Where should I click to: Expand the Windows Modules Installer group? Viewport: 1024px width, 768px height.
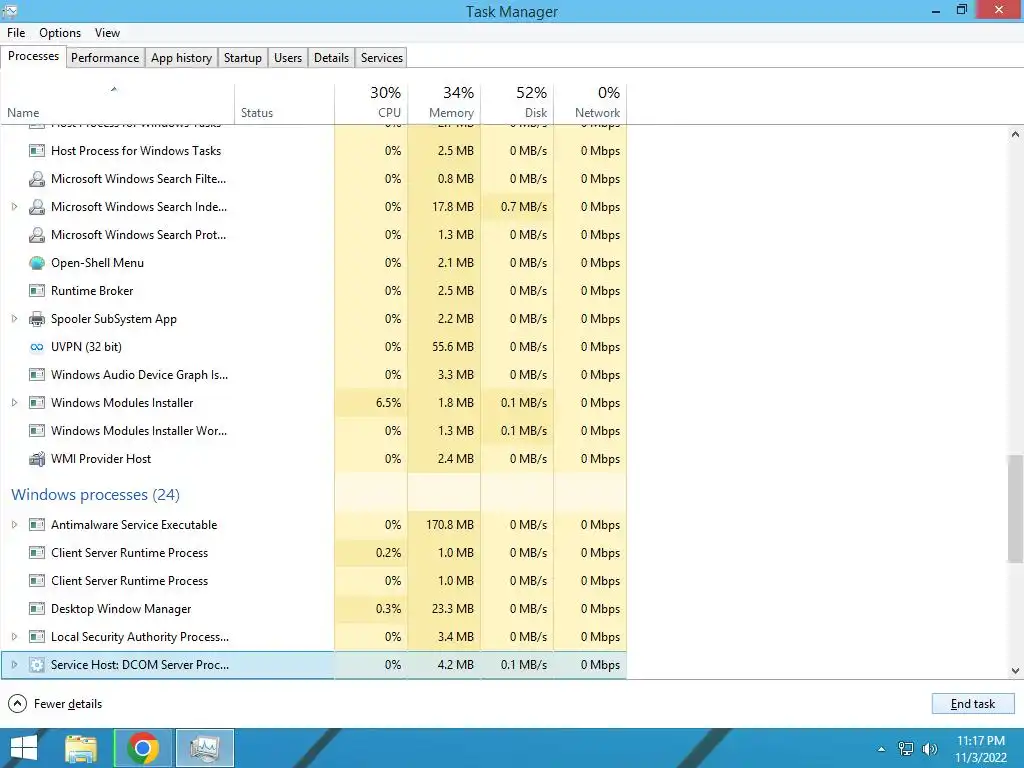(14, 403)
